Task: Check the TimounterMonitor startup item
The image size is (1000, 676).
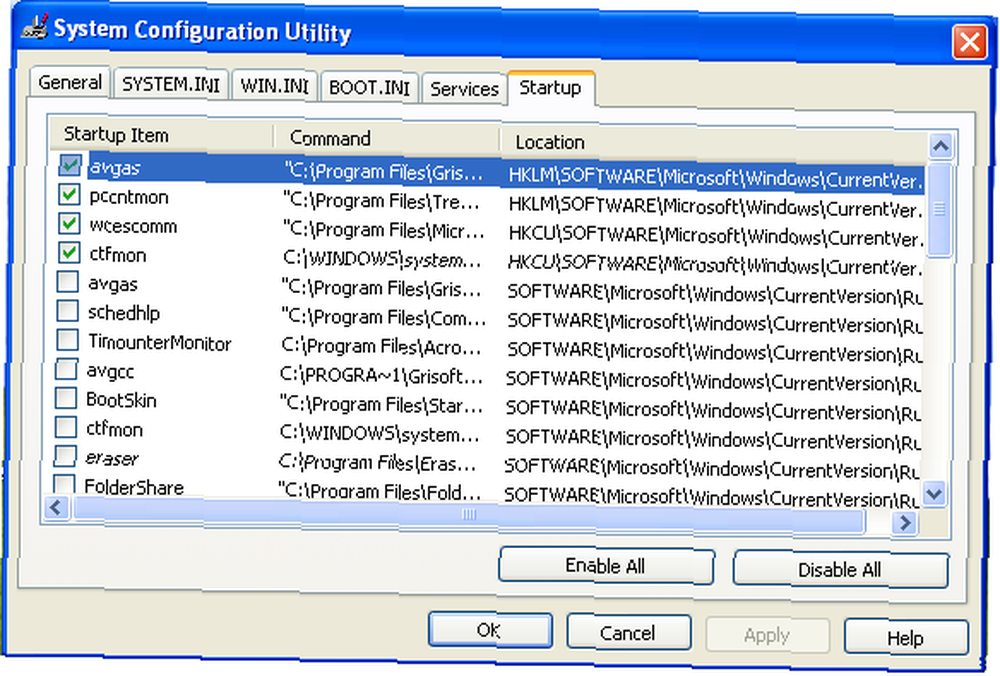Action: click(68, 340)
